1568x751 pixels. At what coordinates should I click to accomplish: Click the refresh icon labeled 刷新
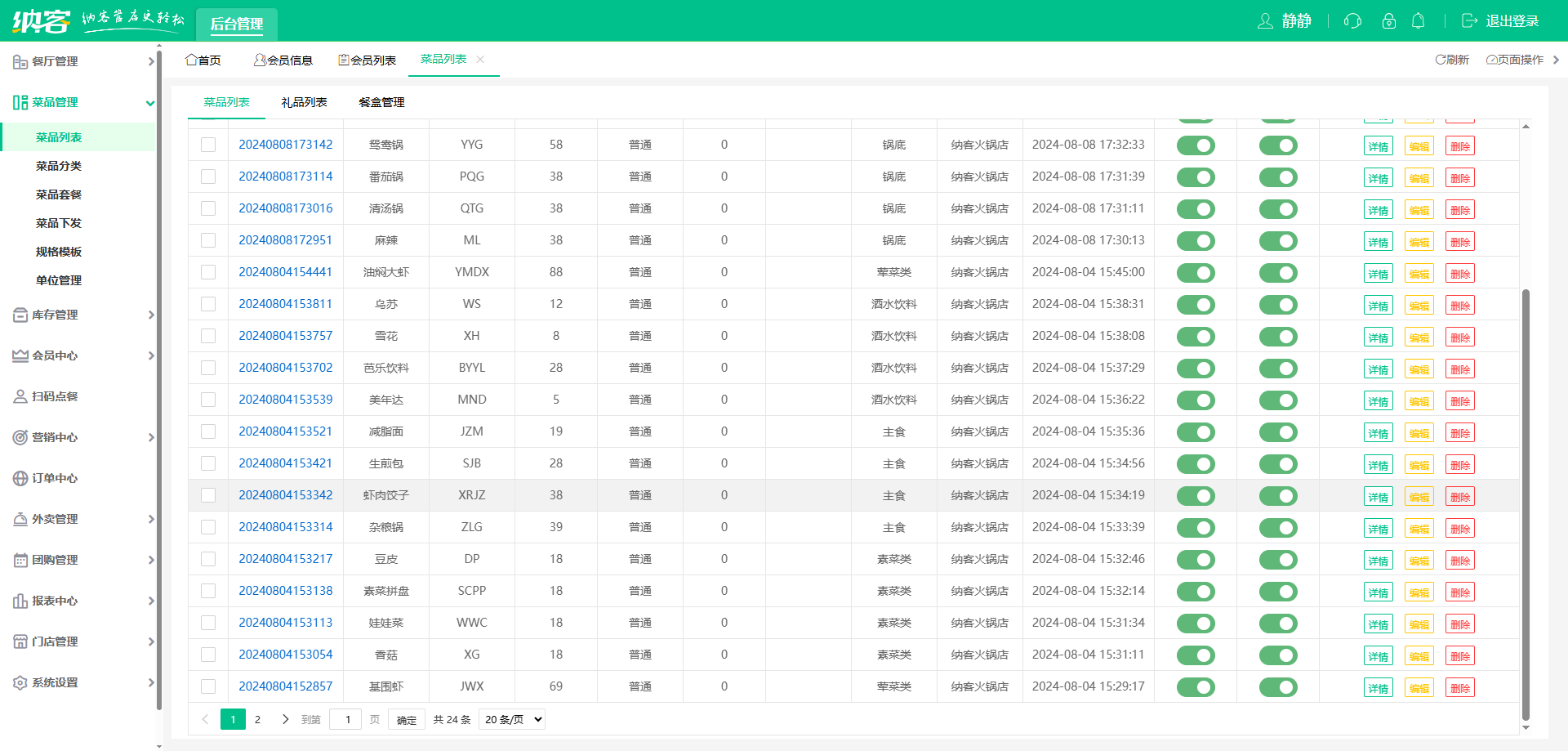pos(1452,60)
